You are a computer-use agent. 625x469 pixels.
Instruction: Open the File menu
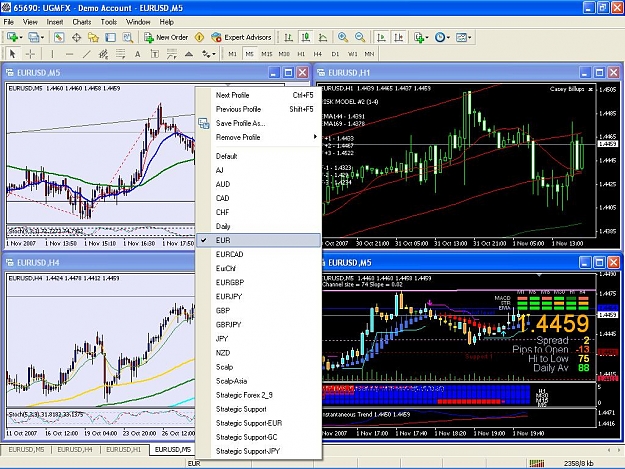[x=8, y=22]
